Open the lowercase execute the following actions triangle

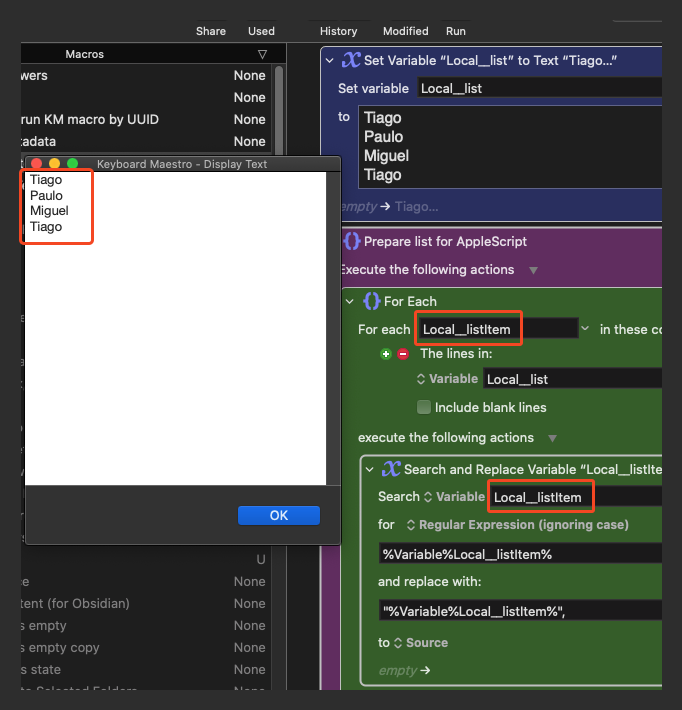pos(552,438)
